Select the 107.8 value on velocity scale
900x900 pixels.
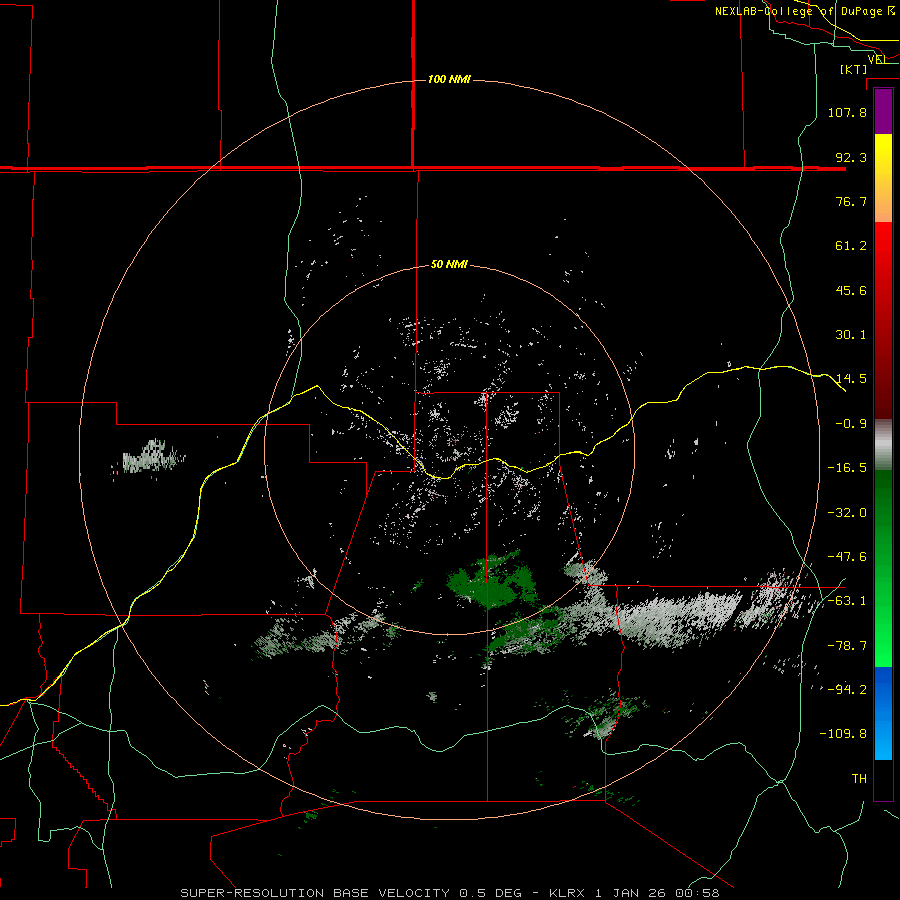[847, 112]
